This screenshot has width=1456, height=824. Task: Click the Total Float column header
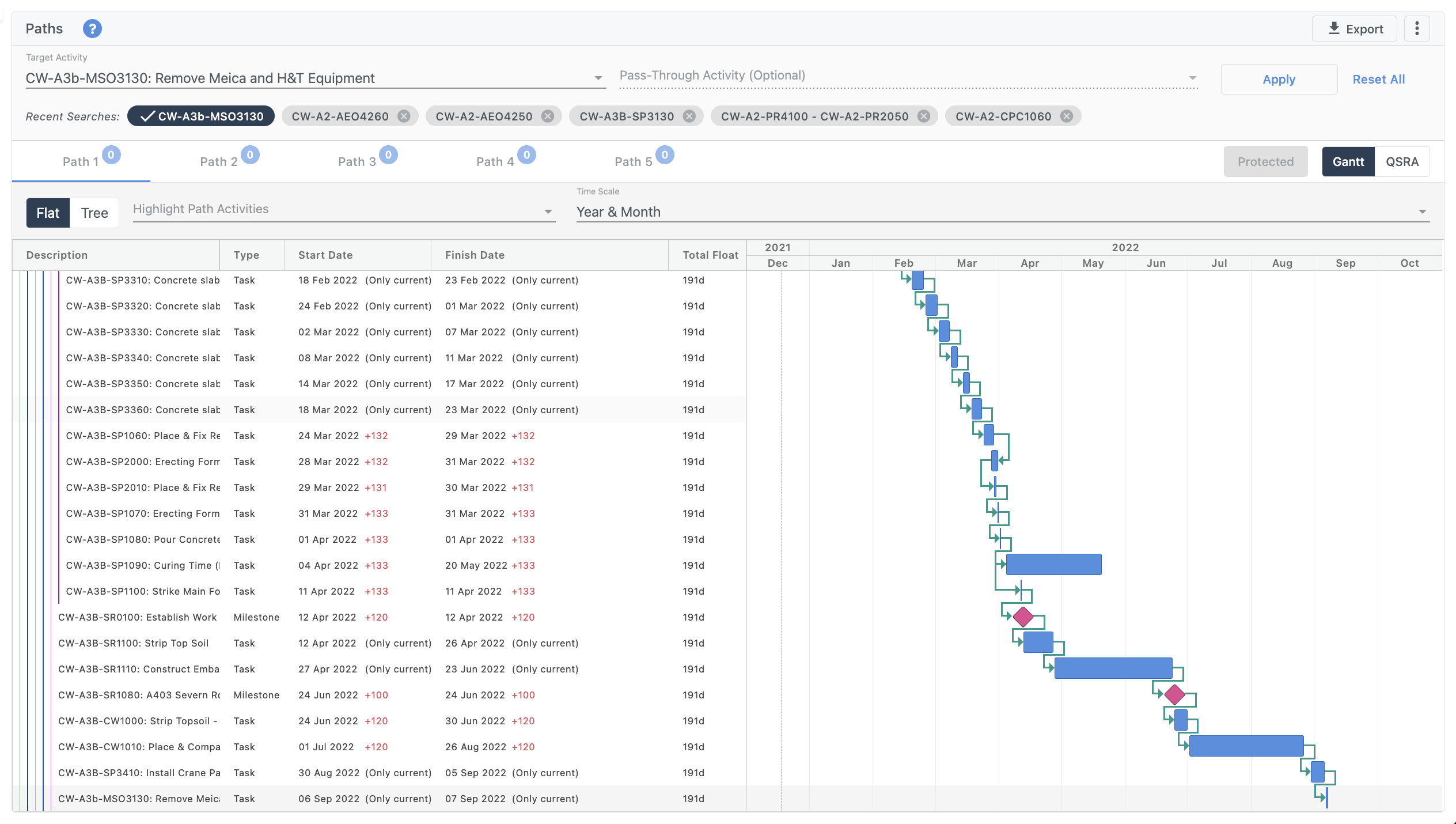708,255
